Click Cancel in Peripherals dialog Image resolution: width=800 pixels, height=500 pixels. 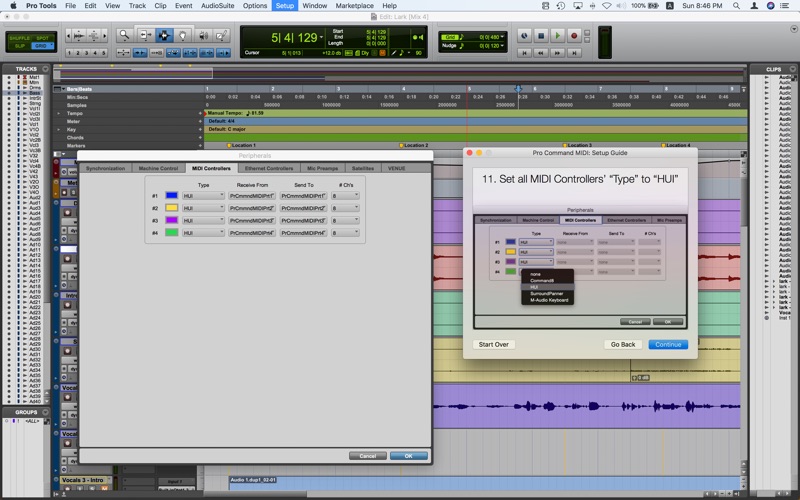(x=367, y=456)
